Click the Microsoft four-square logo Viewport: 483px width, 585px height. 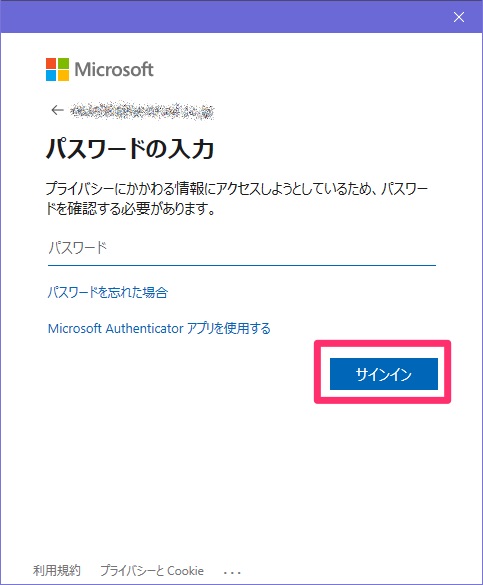57,69
